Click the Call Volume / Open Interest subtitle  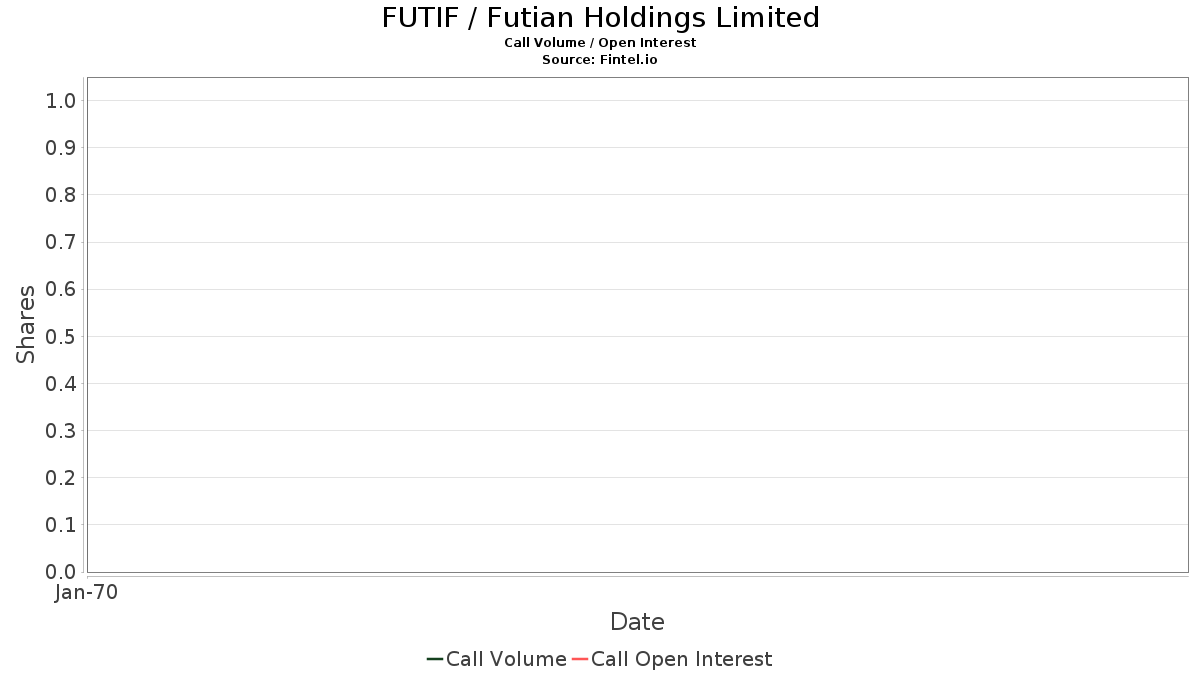[600, 43]
